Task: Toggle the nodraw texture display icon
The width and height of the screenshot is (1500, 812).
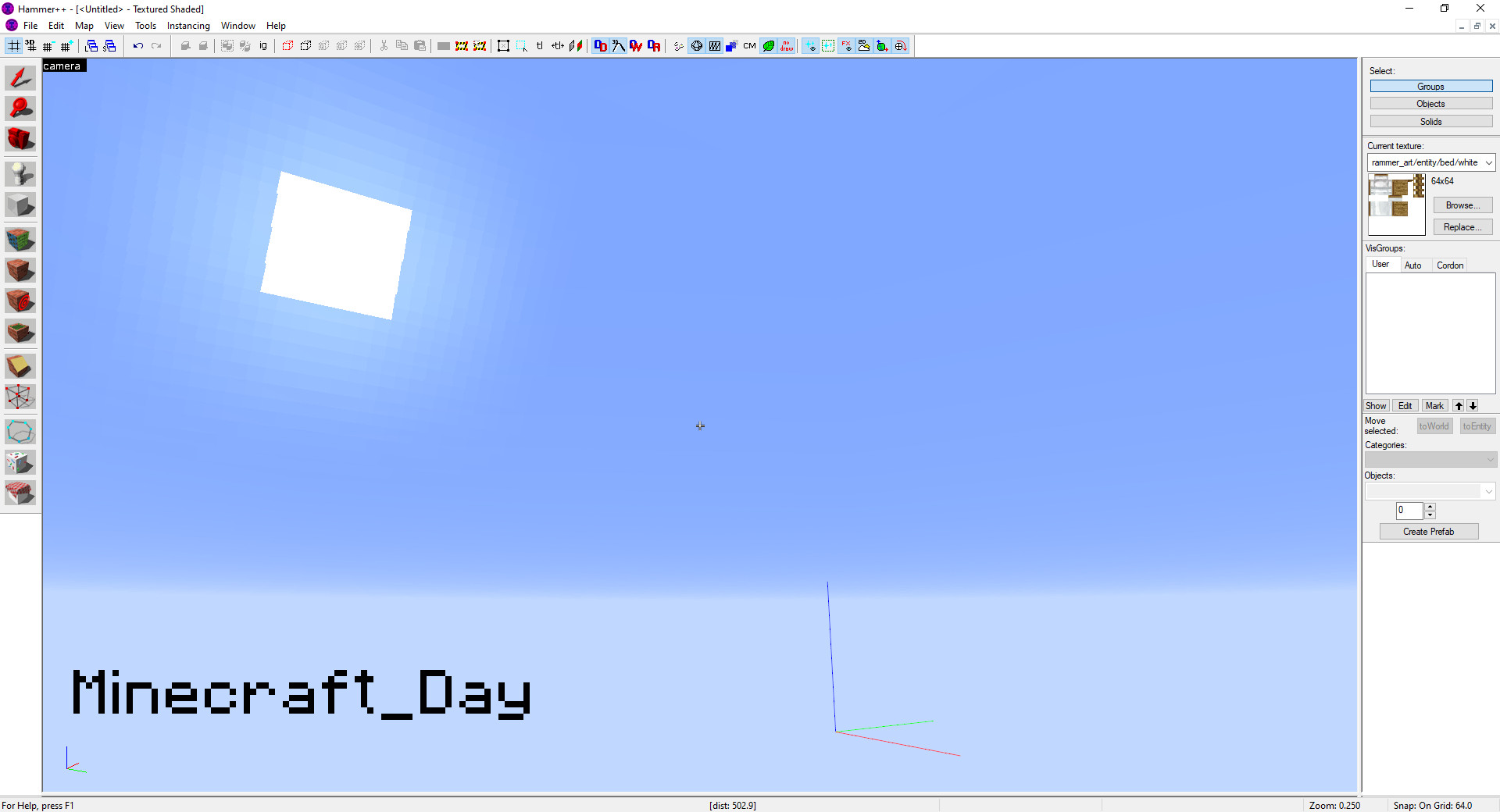Action: 787,45
